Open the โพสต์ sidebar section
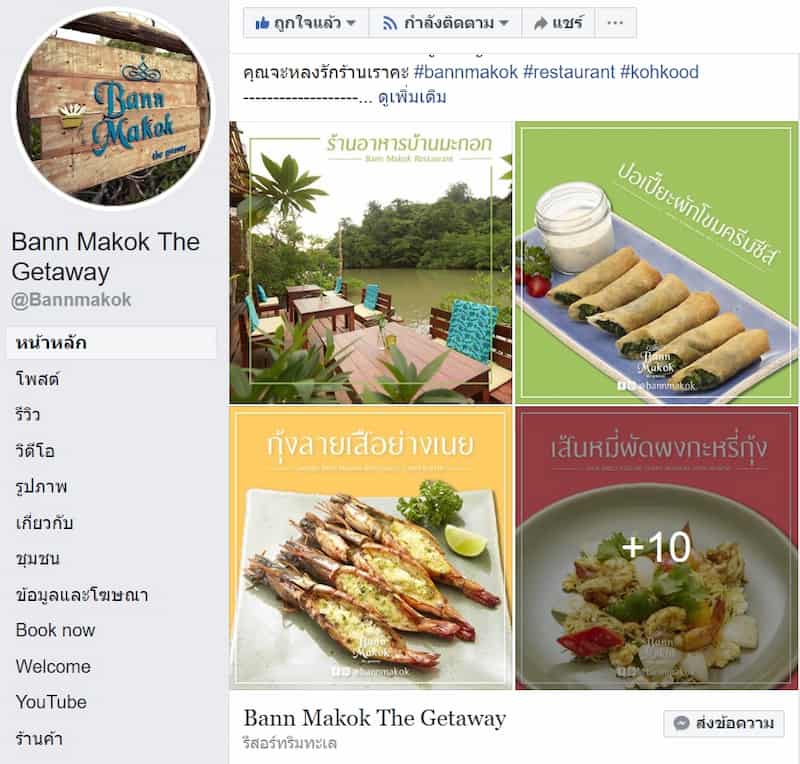Screen dimensions: 800x764 click(37, 379)
